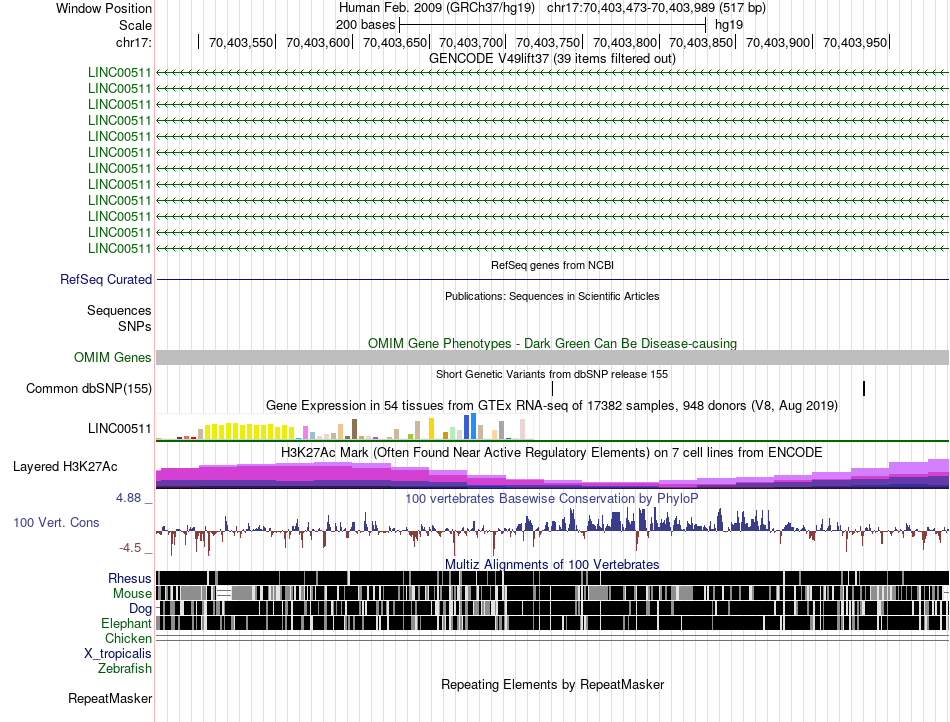Open the Multiz Alignments of 100 Vertebrates title
The image size is (950, 722).
pyautogui.click(x=552, y=564)
